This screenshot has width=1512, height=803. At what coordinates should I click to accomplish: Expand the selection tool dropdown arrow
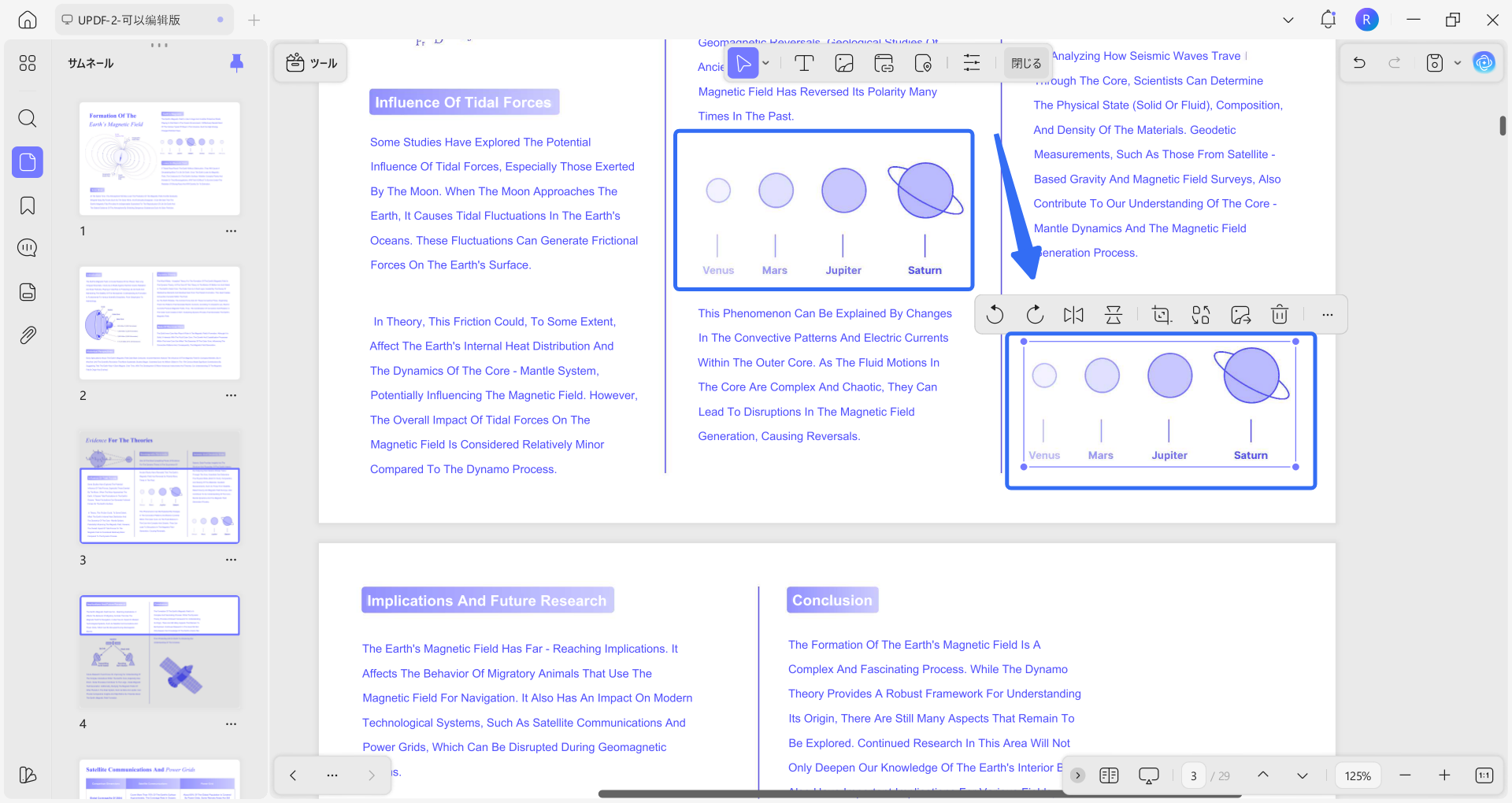coord(764,63)
